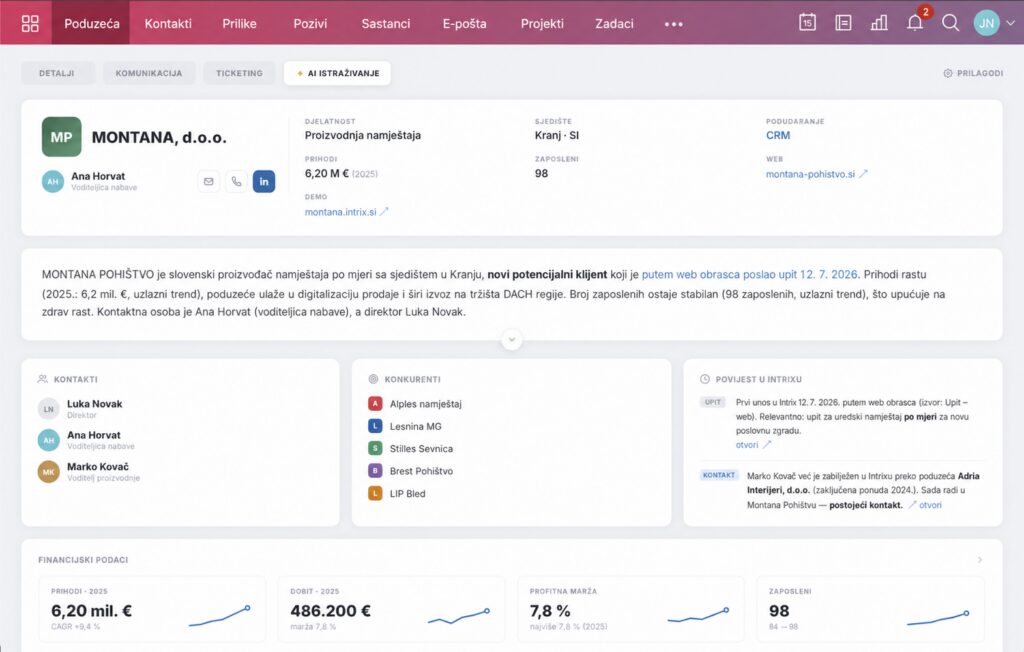Call Ana Horvat via phone icon
Image resolution: width=1024 pixels, height=652 pixels.
pos(236,182)
